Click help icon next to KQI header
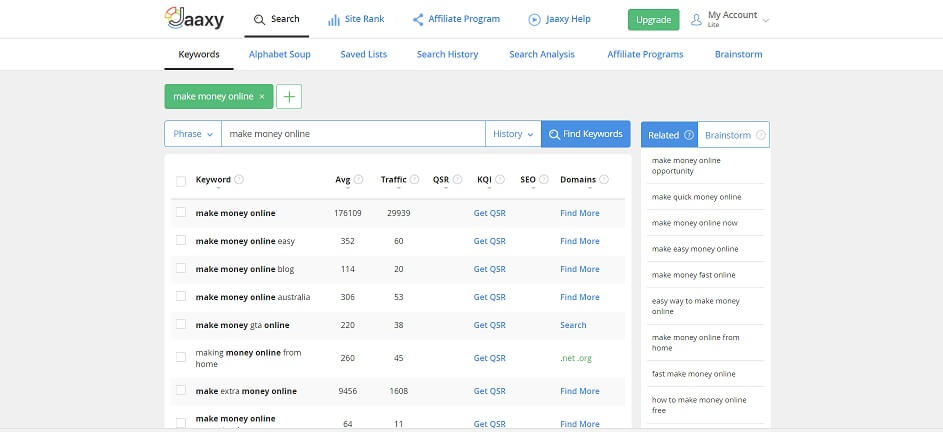This screenshot has height=432, width=943. point(500,179)
